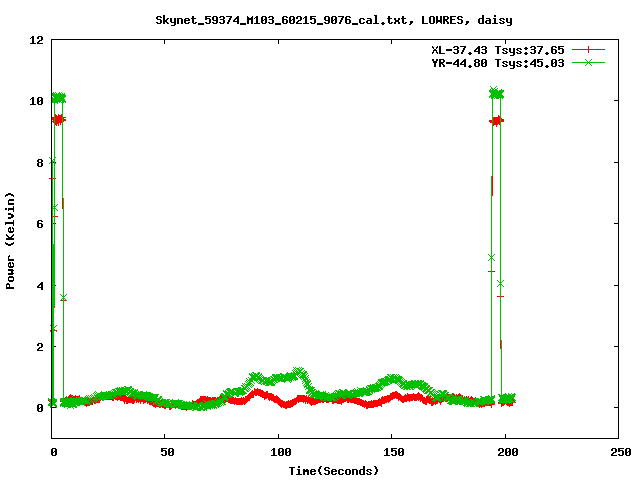Click the y-axis tick label 12
Viewport: 640px width, 480px height.
(x=36, y=40)
